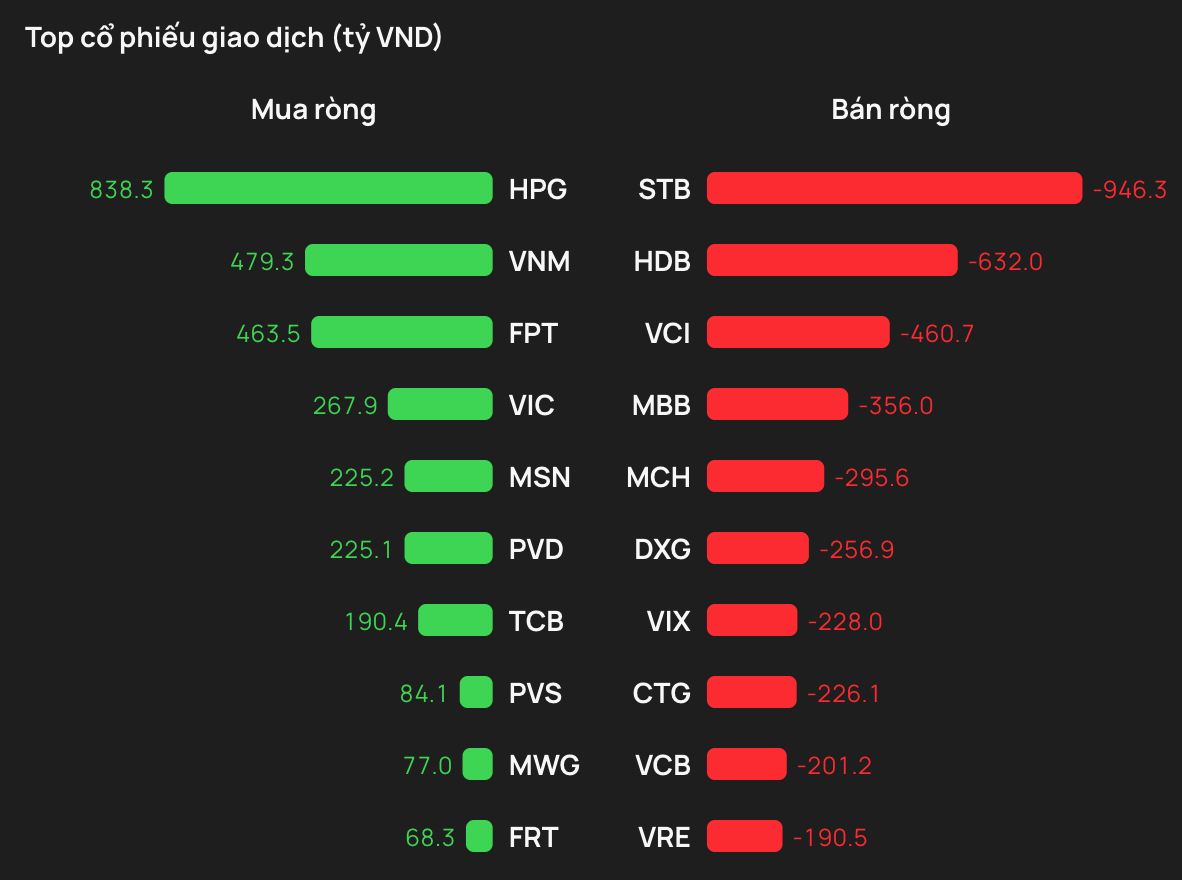Click the VCB ticker label
The image size is (1182, 880).
(663, 765)
